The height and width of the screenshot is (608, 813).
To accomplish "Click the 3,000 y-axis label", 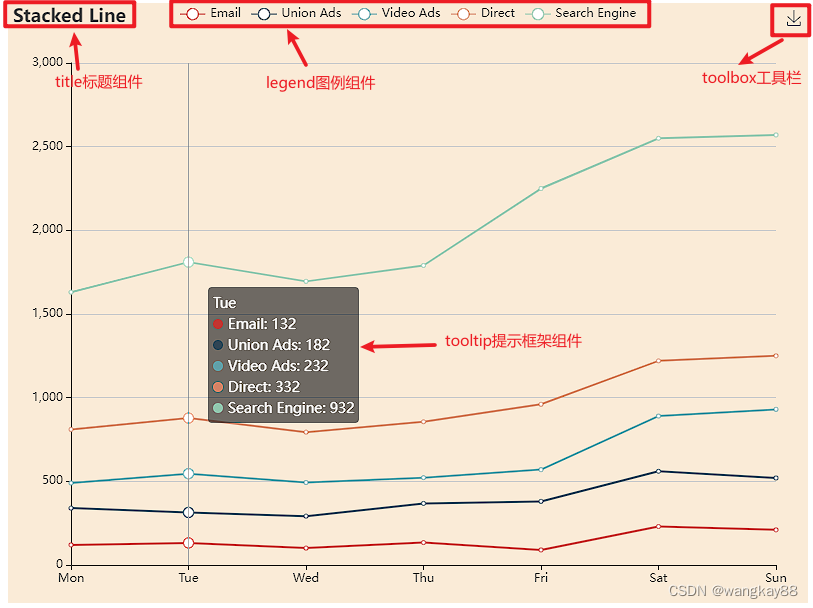I will [48, 62].
